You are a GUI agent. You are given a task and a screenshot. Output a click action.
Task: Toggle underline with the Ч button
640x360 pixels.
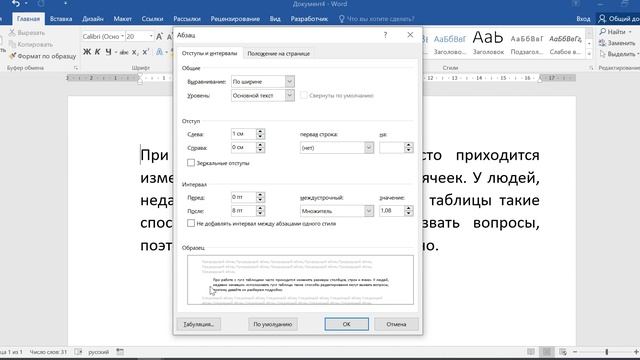tap(108, 52)
